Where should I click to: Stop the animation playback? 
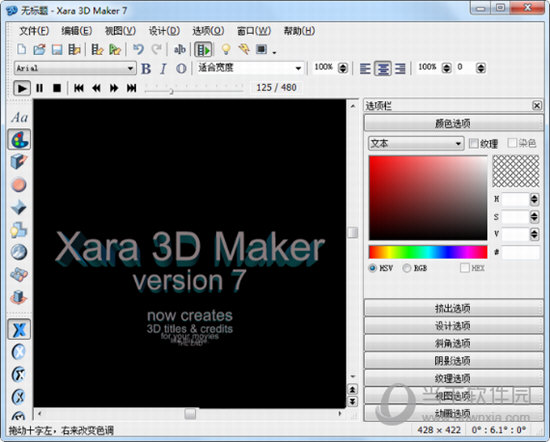click(57, 88)
